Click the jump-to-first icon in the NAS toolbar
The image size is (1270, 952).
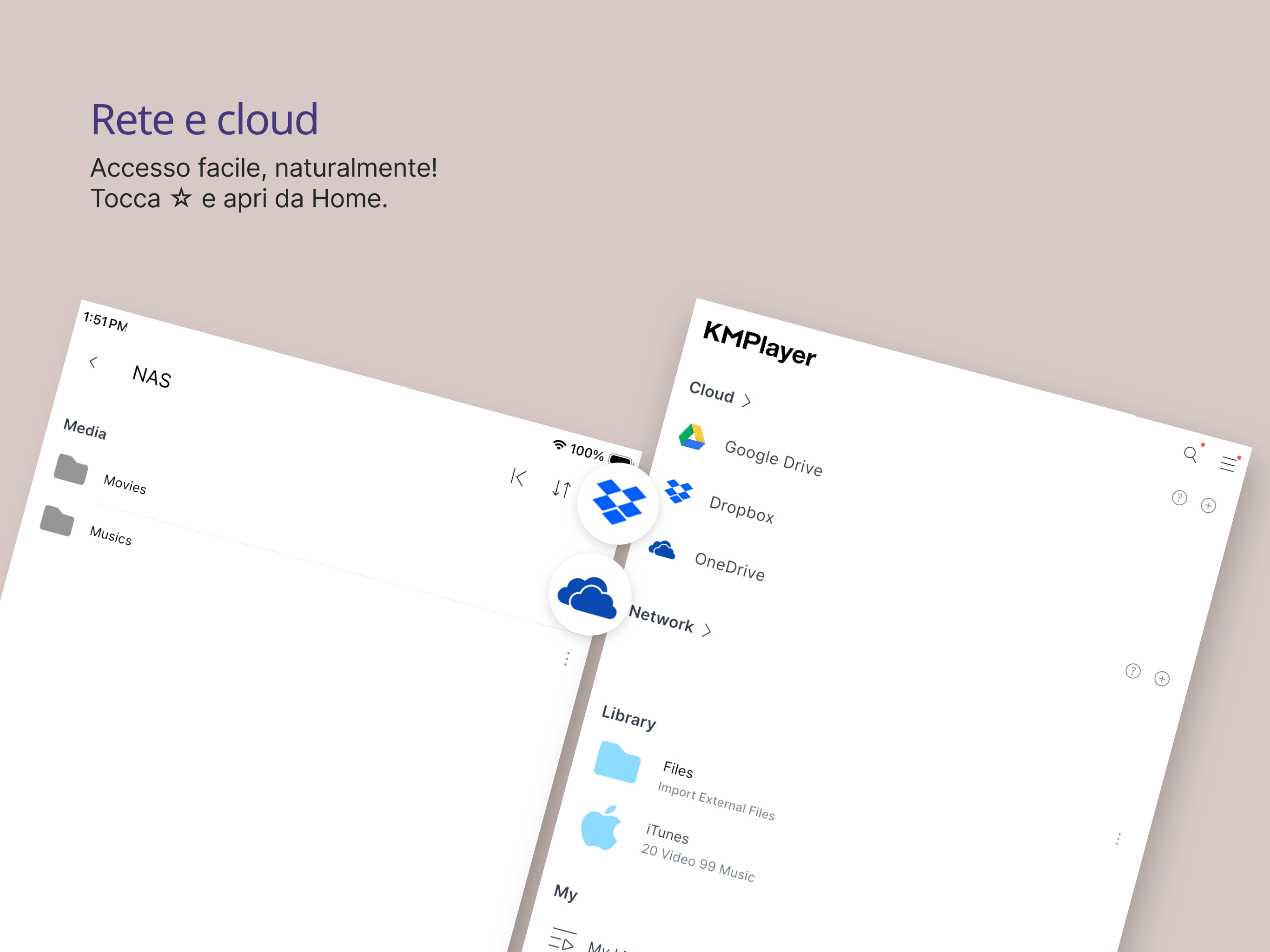(518, 477)
